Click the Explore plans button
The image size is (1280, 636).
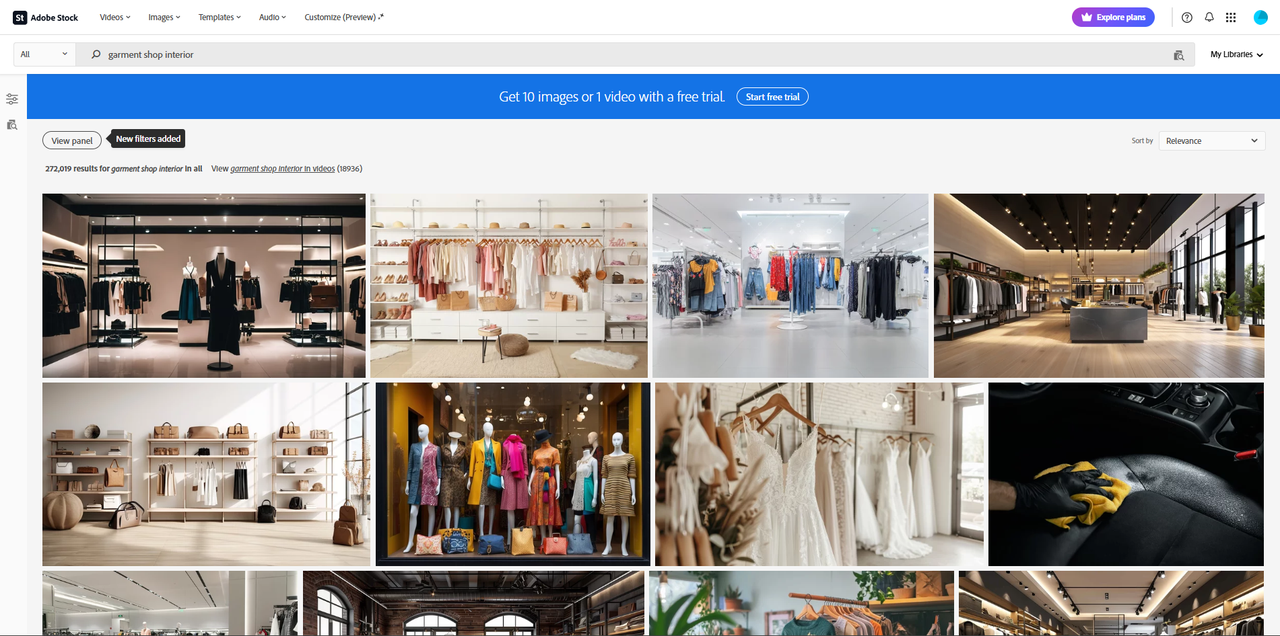point(1113,17)
